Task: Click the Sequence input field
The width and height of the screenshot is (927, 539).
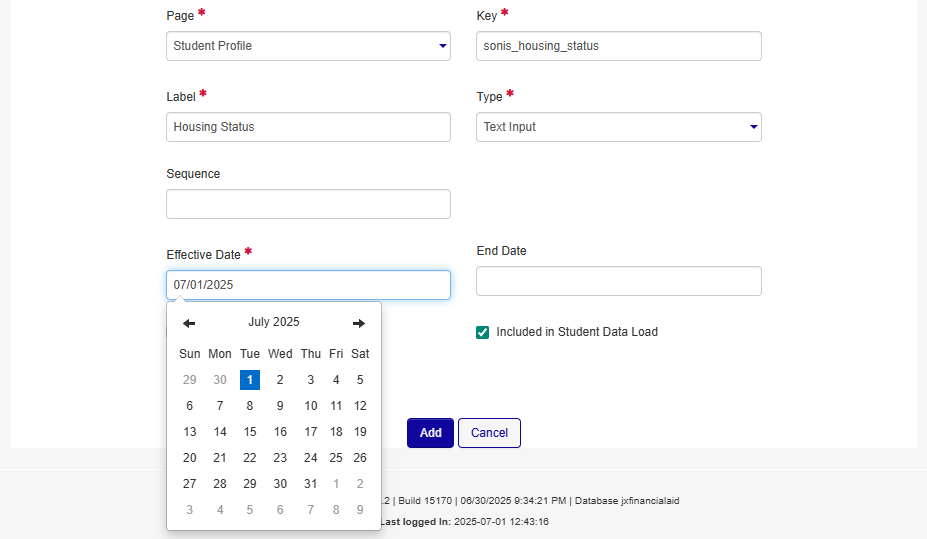Action: 308,204
